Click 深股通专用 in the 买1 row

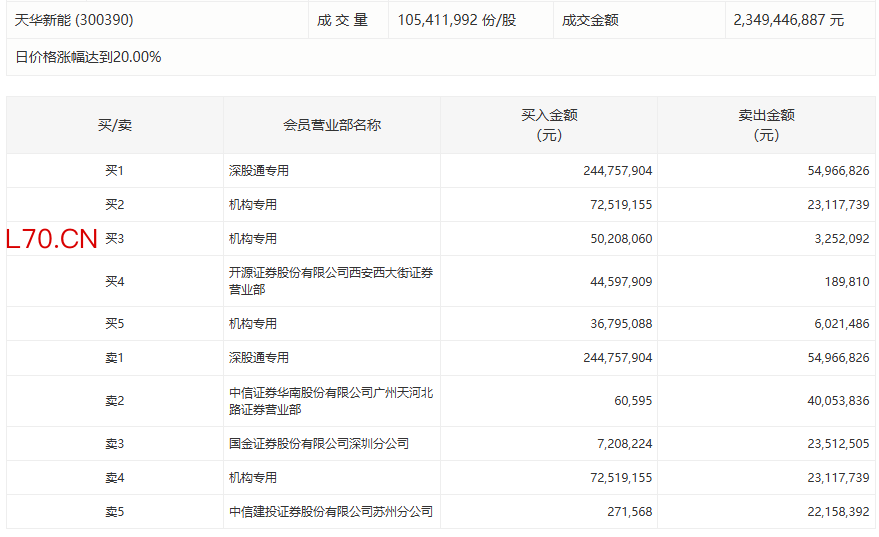259,171
